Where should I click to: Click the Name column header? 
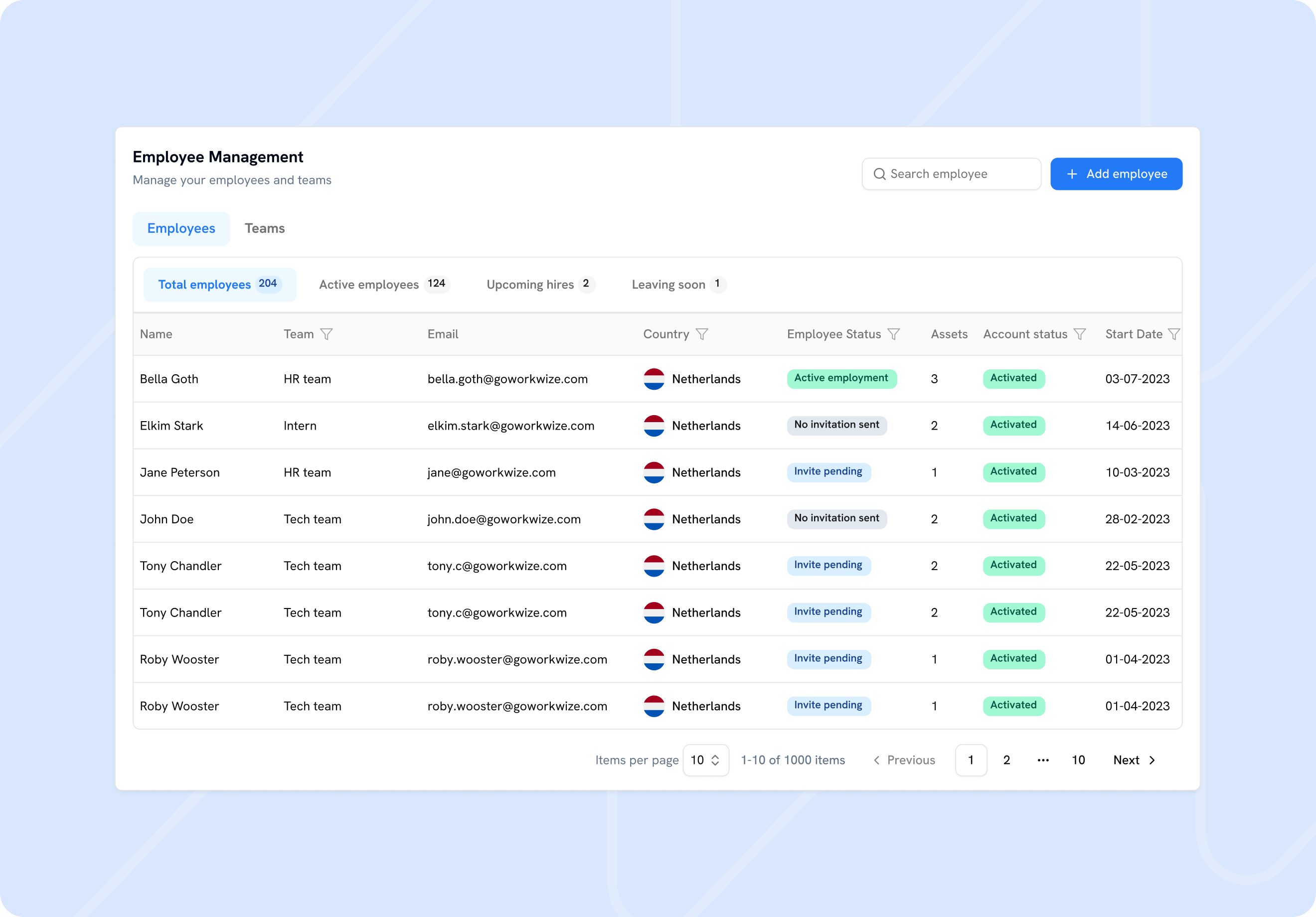pos(156,334)
